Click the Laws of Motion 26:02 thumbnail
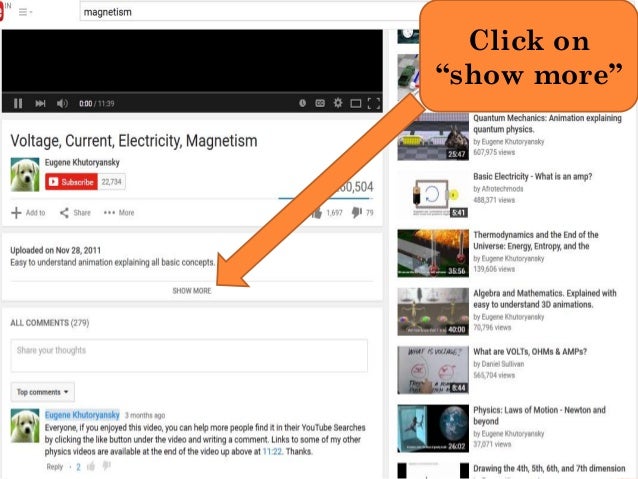This screenshot has width=638, height=479. [433, 429]
